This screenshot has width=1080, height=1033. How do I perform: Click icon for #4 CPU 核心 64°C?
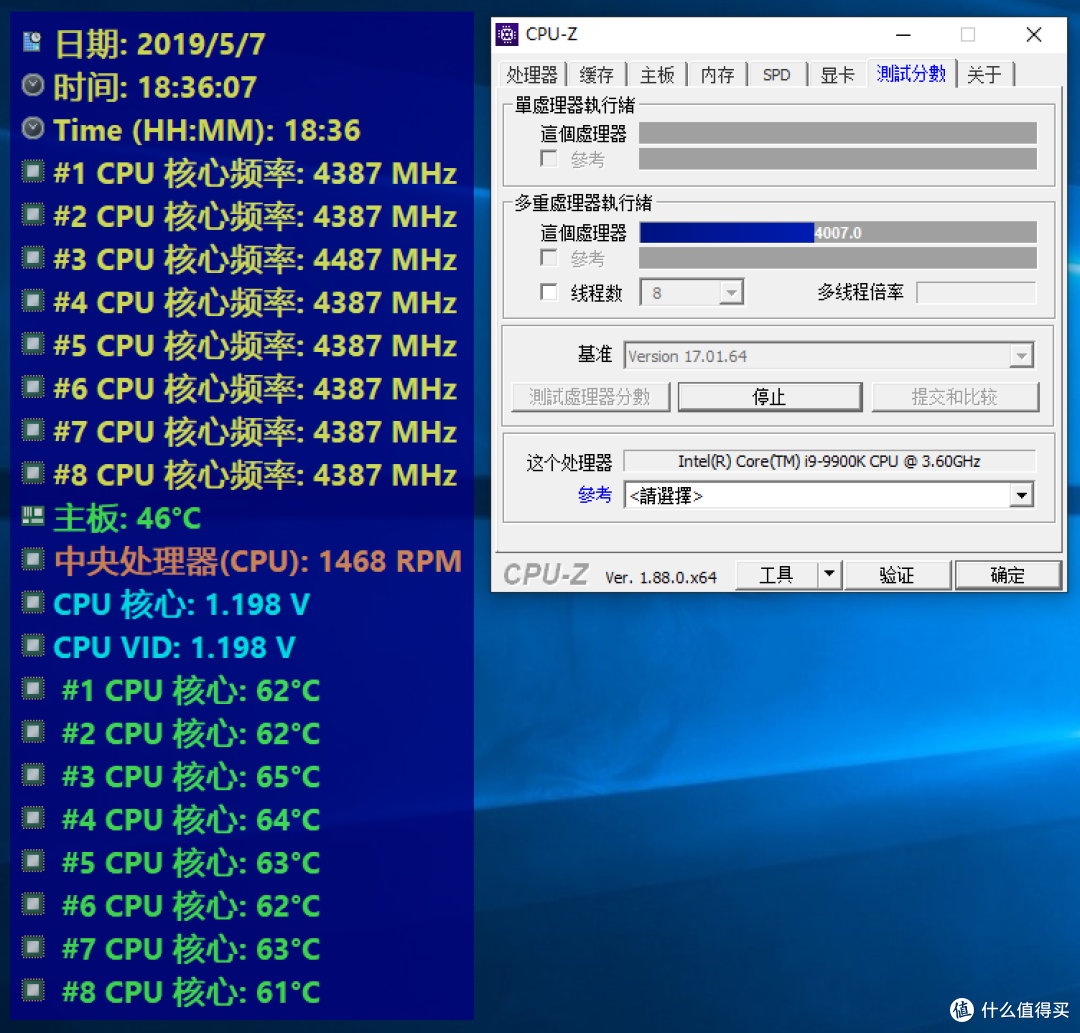(x=32, y=818)
